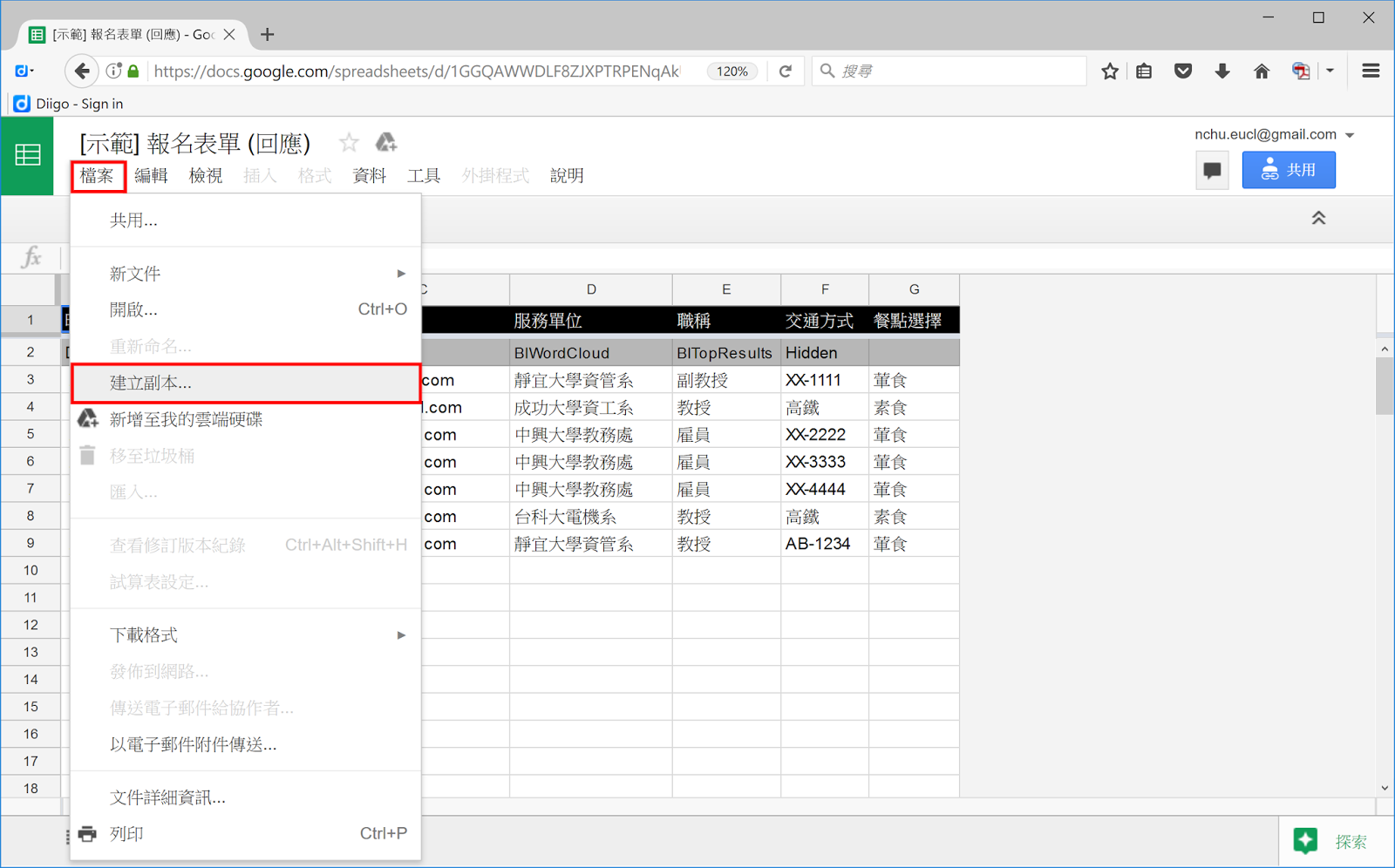Click the 餐點選擇 header cell
Viewport: 1395px width, 868px height.
[914, 321]
